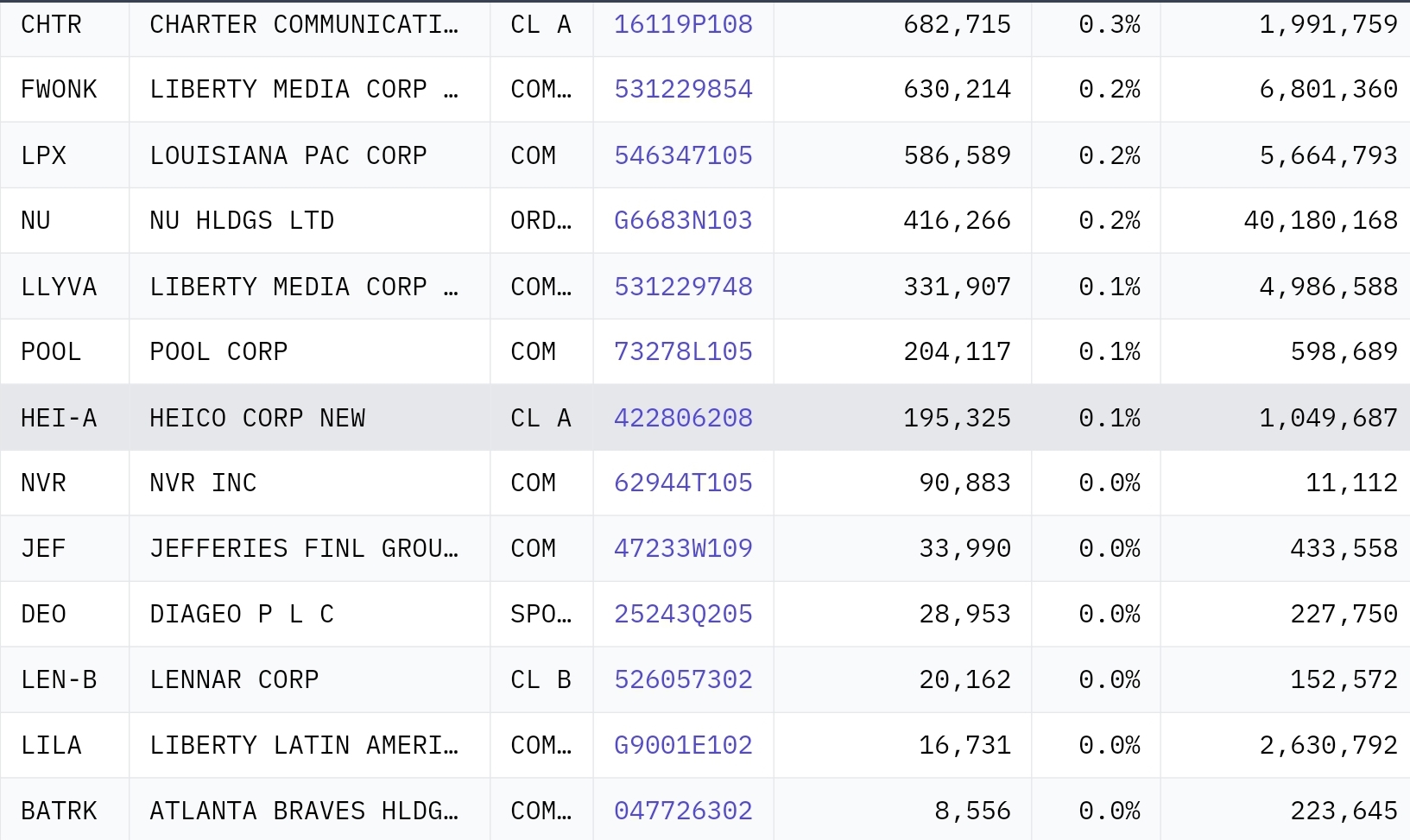Open CUSIP link G6683N103

tap(683, 220)
